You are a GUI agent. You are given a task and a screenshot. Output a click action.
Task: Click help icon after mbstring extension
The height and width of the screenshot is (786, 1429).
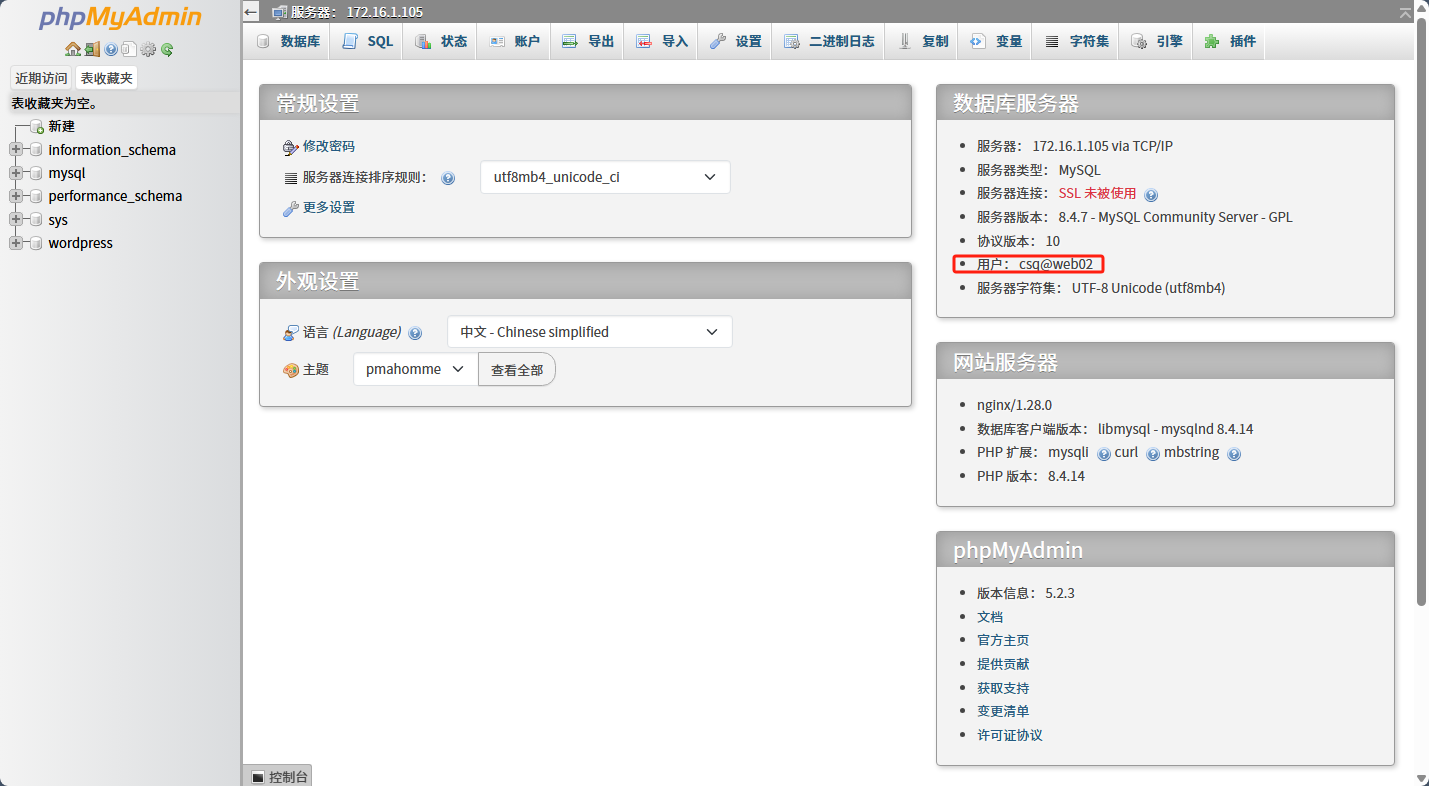tap(1234, 454)
